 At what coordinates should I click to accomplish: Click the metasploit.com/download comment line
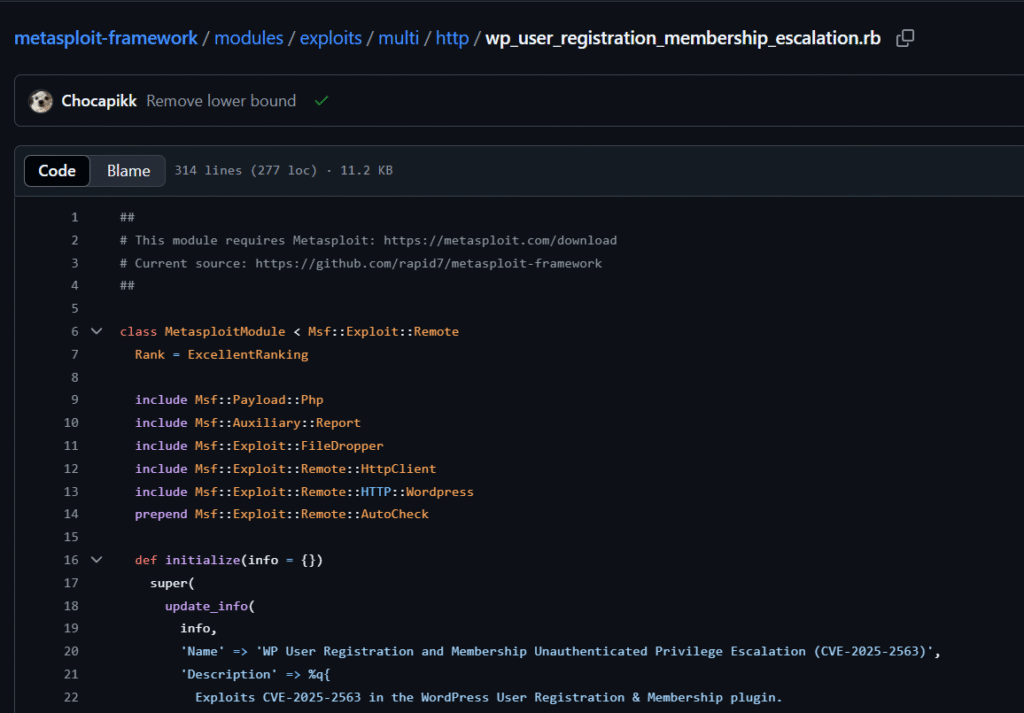click(x=368, y=240)
